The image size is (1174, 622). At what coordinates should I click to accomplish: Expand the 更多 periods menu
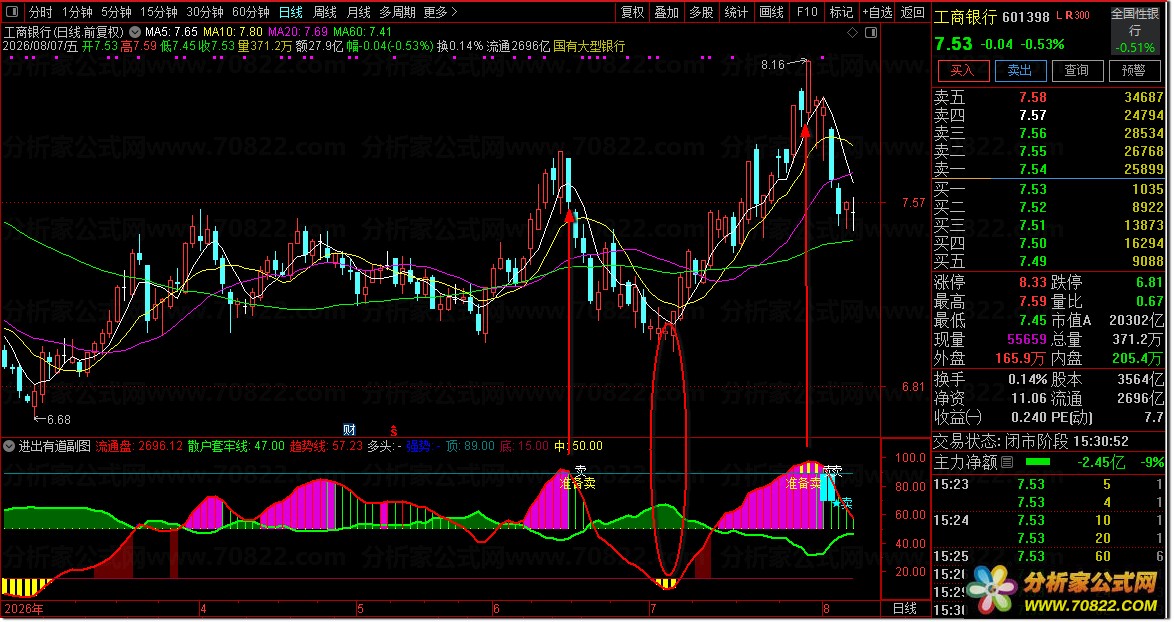click(x=440, y=12)
